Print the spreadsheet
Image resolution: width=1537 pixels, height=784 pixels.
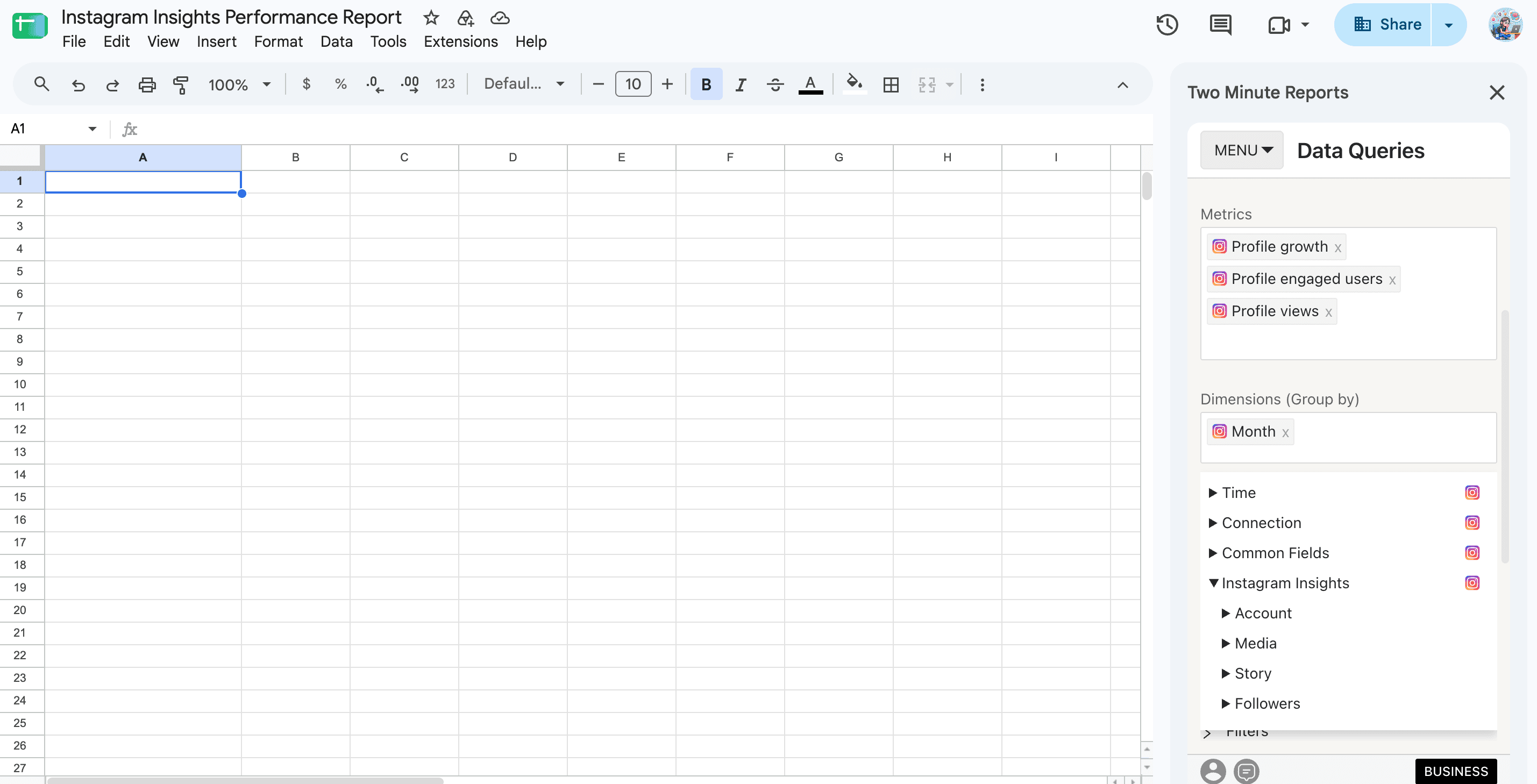147,85
